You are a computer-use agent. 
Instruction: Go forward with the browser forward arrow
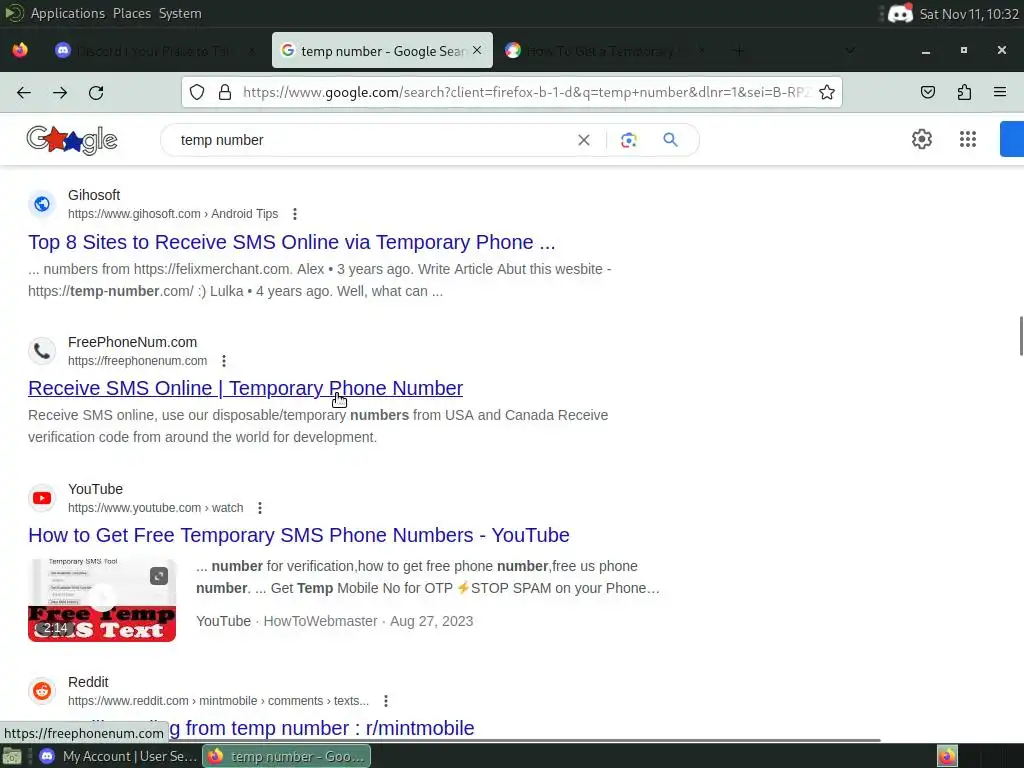click(60, 93)
